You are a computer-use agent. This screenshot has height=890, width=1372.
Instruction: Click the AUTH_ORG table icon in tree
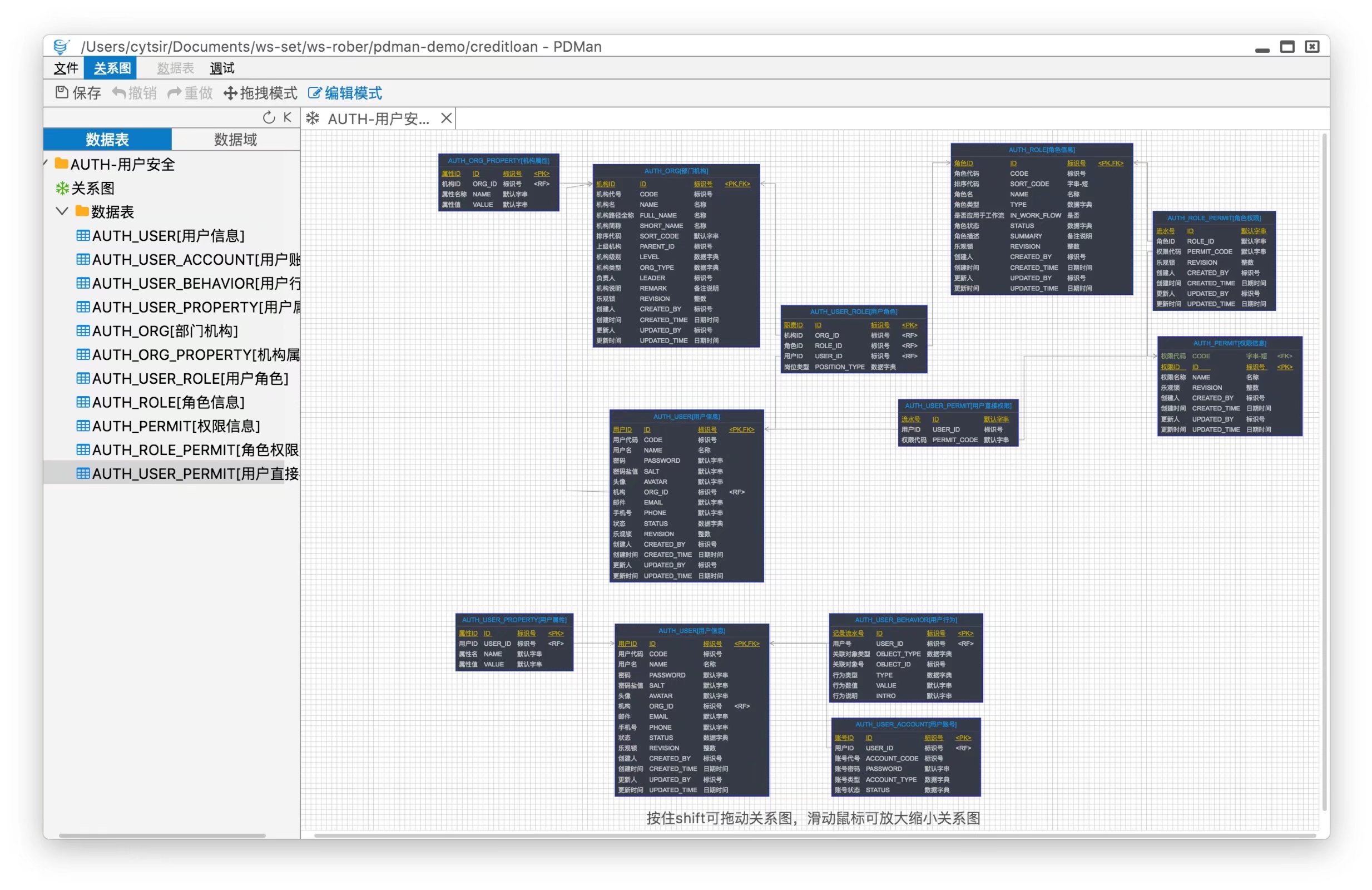click(83, 330)
